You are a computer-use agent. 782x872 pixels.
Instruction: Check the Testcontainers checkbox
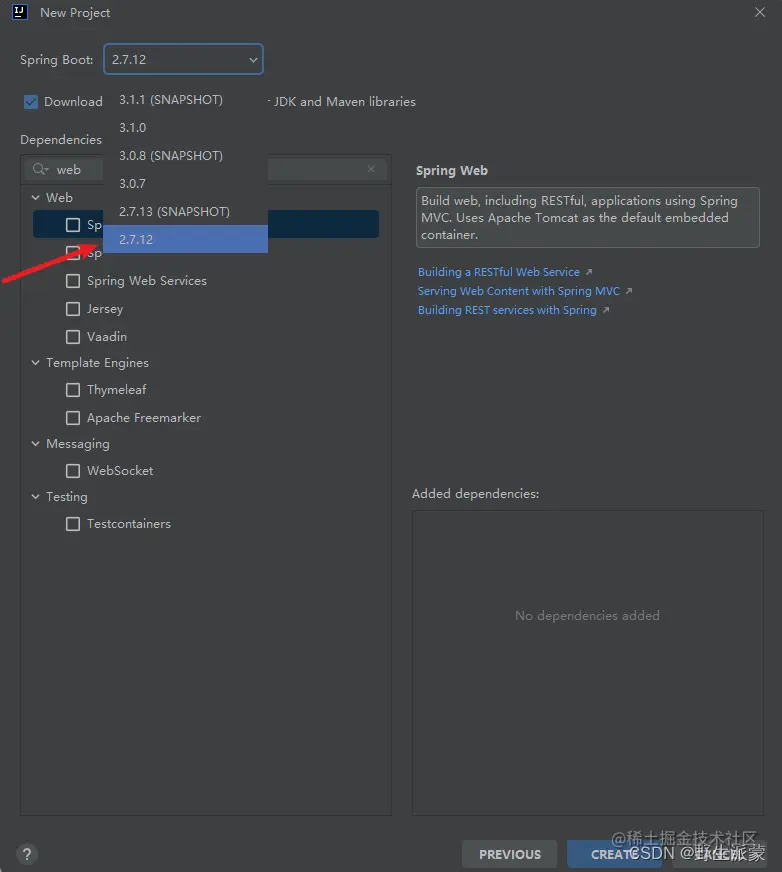[x=73, y=524]
